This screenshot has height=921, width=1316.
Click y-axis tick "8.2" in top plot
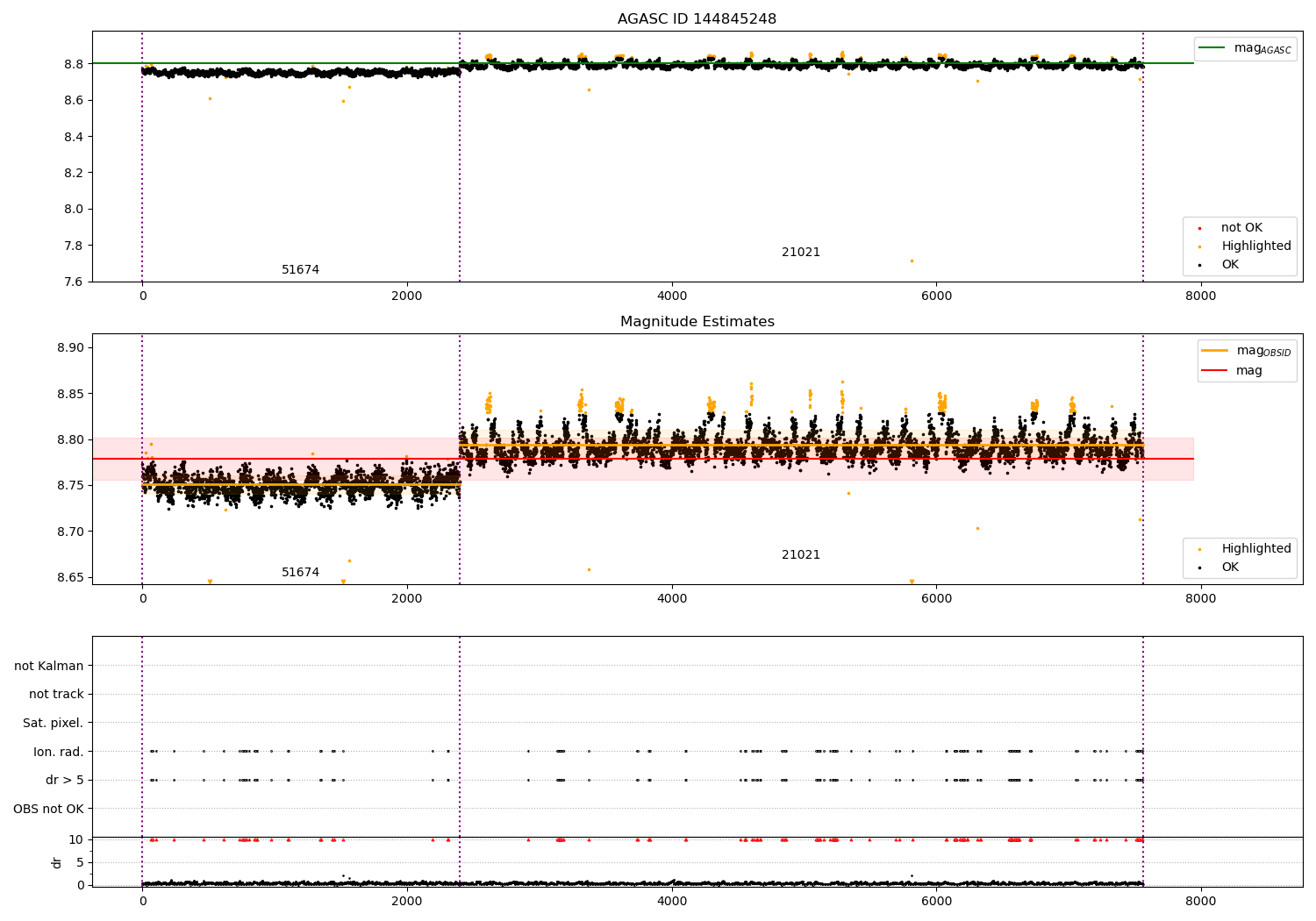[74, 173]
